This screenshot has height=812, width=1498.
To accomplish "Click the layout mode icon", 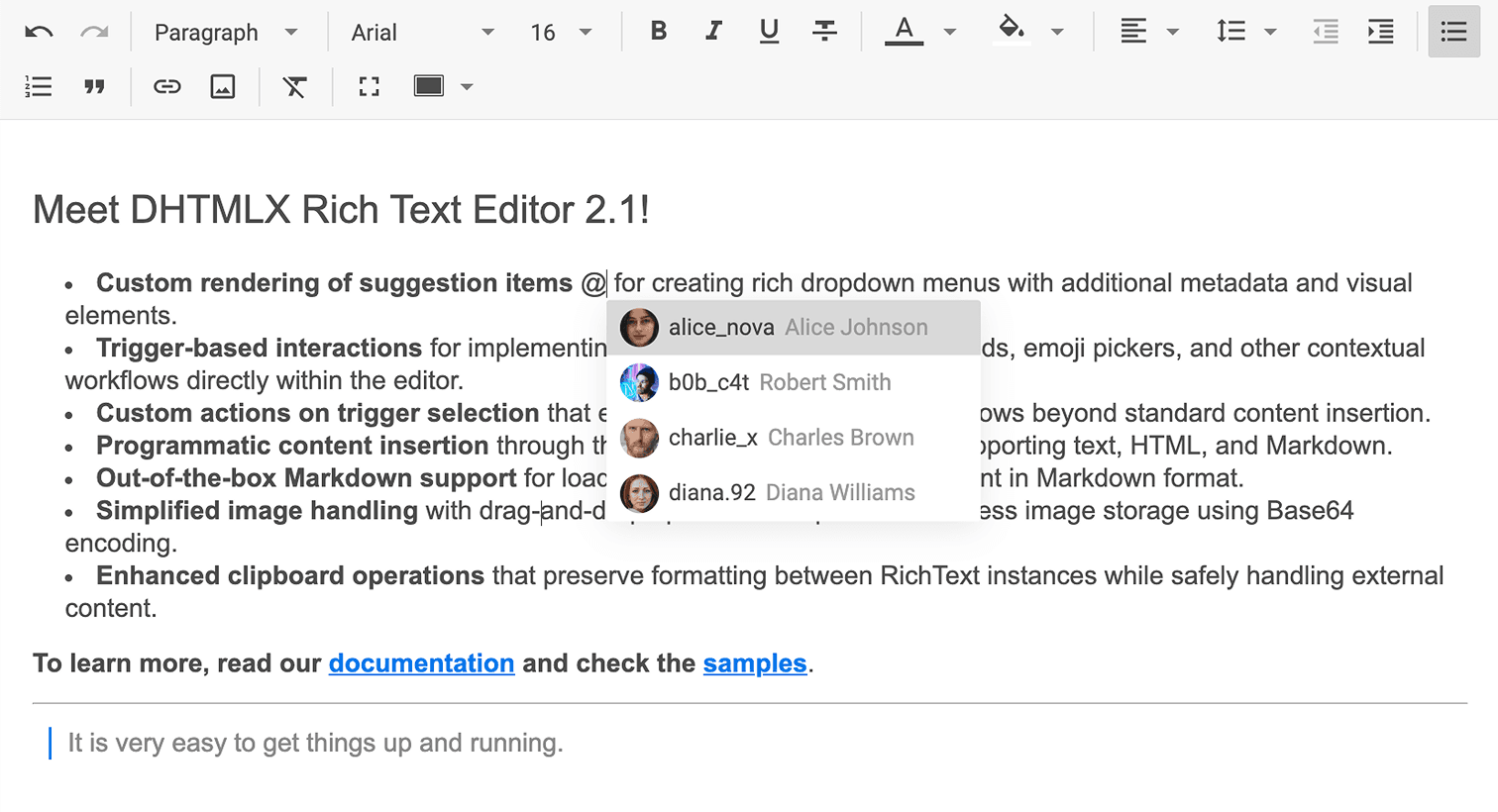I will tap(429, 87).
